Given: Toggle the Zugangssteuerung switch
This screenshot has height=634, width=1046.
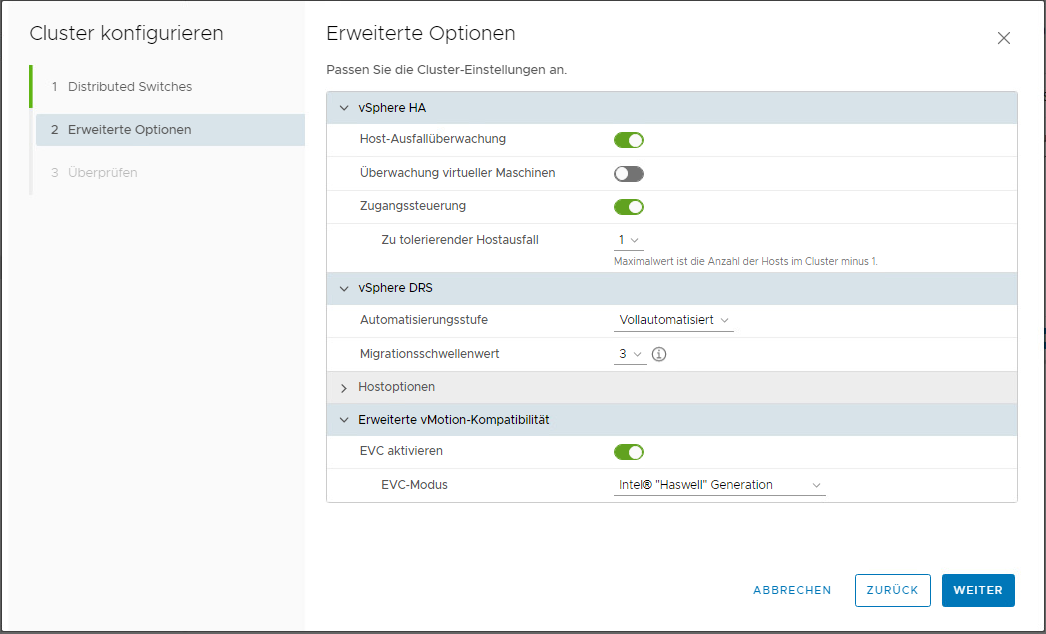Looking at the screenshot, I should (x=628, y=207).
